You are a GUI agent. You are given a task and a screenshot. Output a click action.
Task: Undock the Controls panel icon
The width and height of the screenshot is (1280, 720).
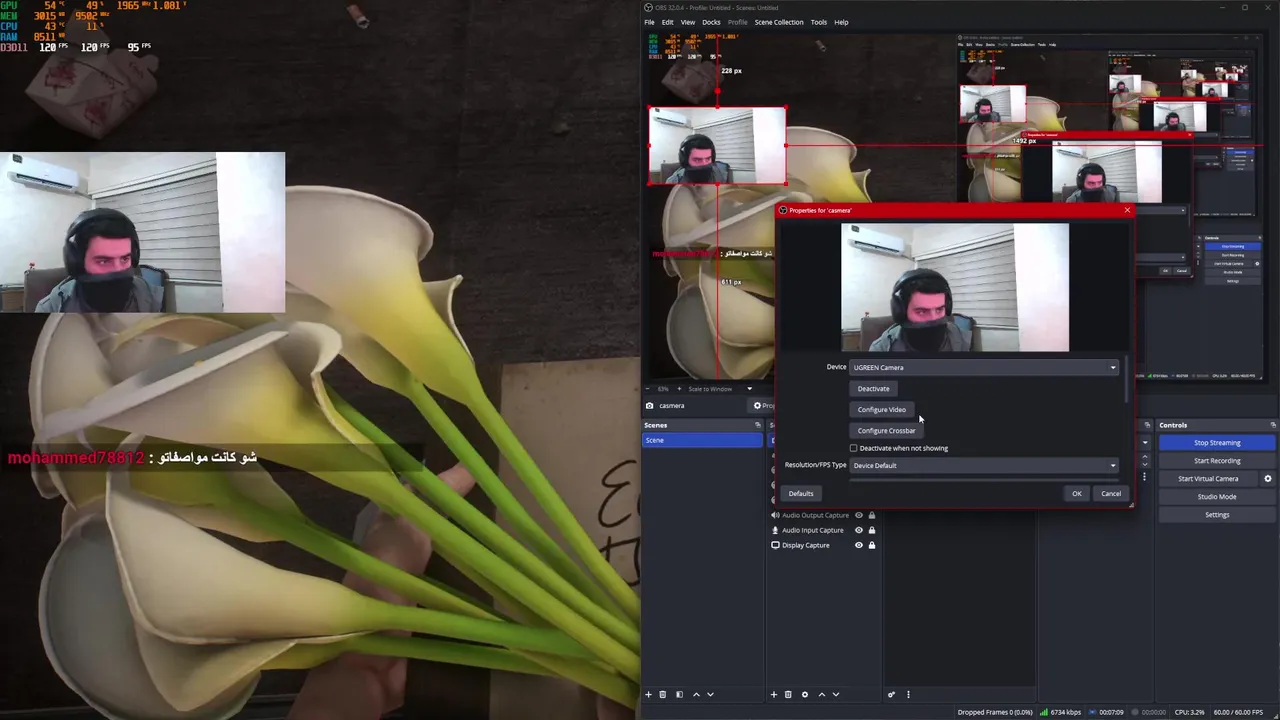click(x=1272, y=425)
